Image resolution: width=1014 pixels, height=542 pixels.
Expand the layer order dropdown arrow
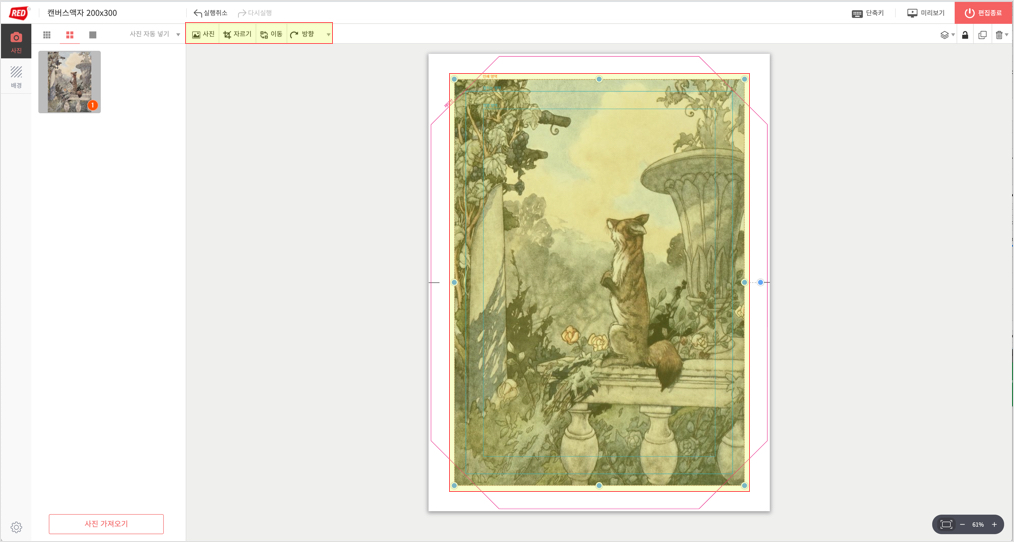pos(953,35)
